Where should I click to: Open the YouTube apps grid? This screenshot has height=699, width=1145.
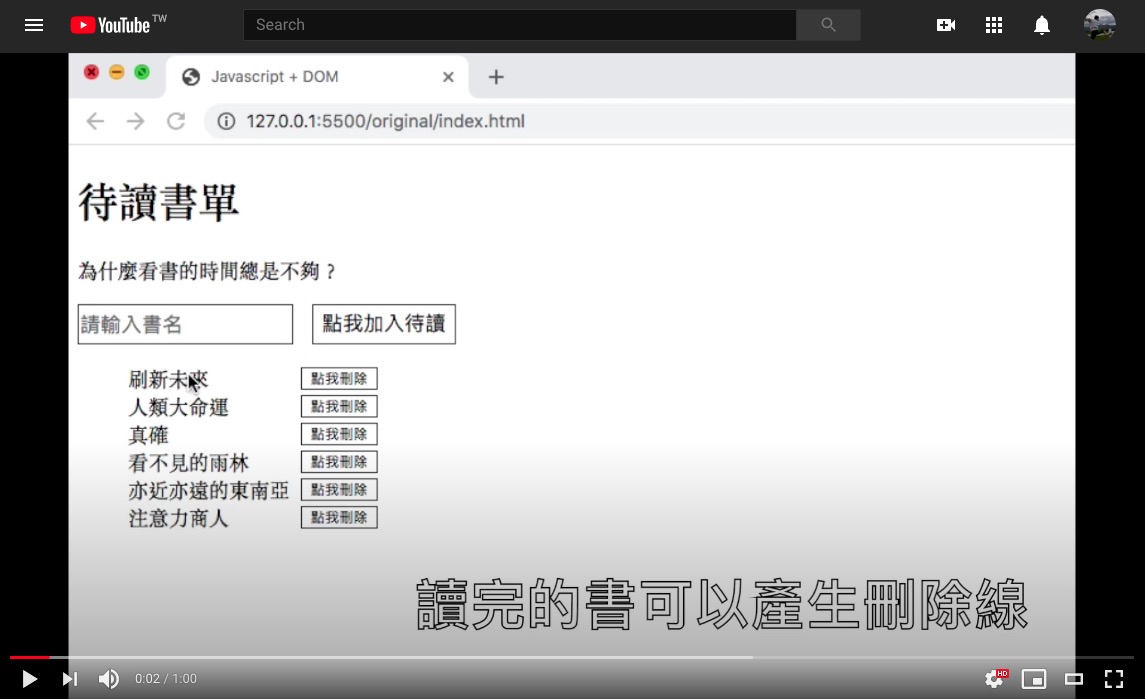(x=993, y=25)
